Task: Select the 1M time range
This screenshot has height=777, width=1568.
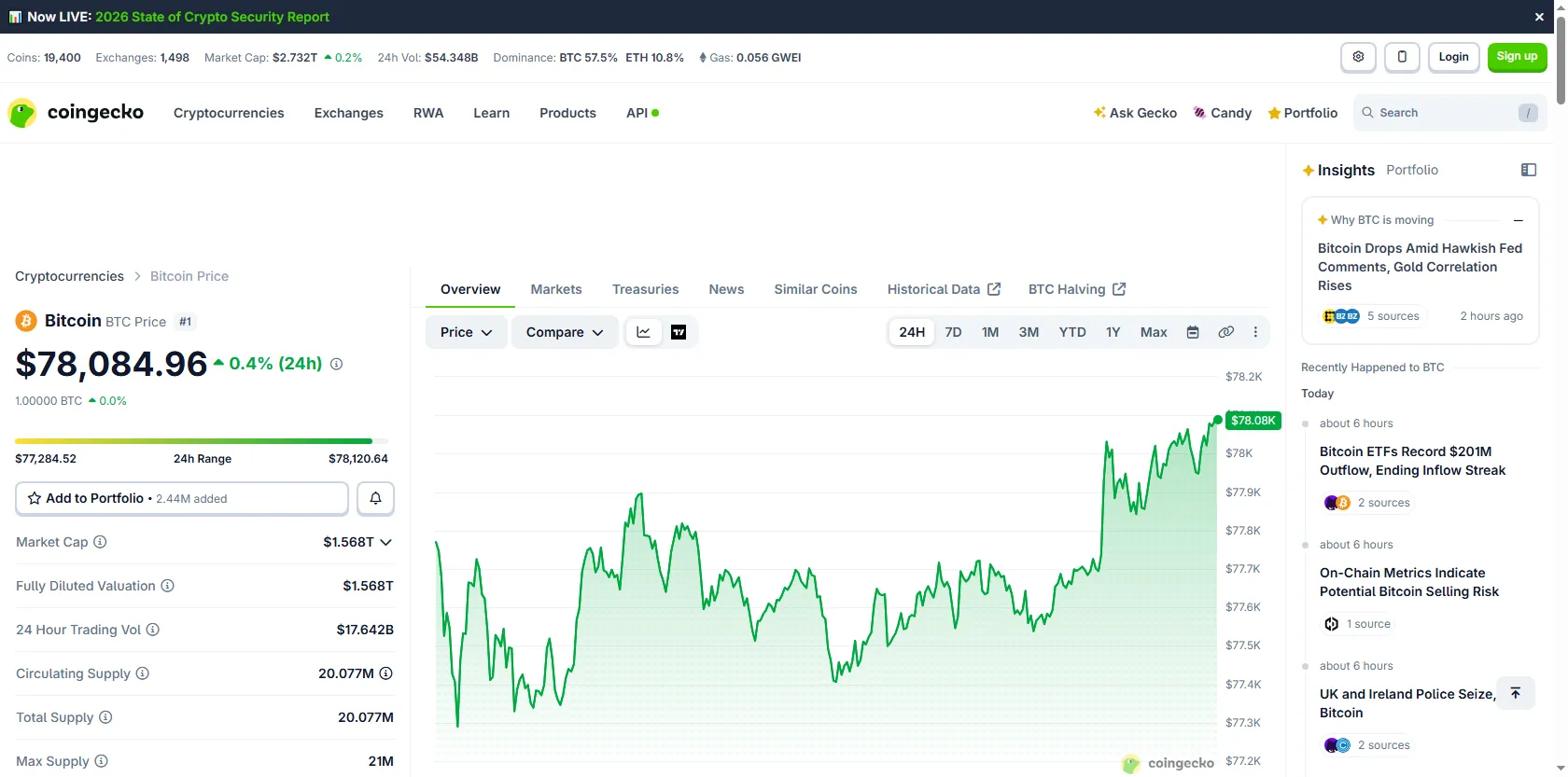Action: (990, 332)
